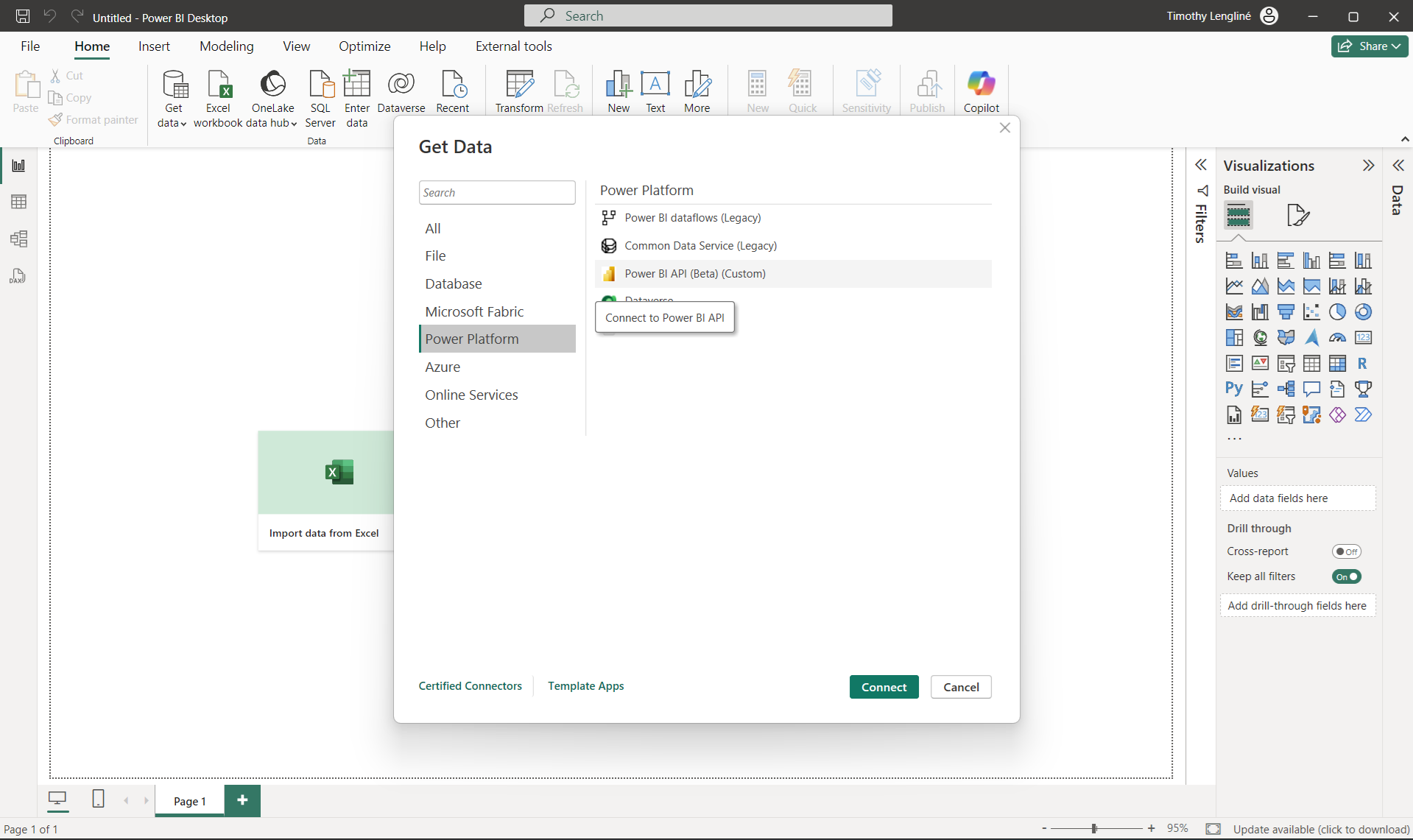Click the Save icon in title bar
The height and width of the screenshot is (840, 1413).
23,16
